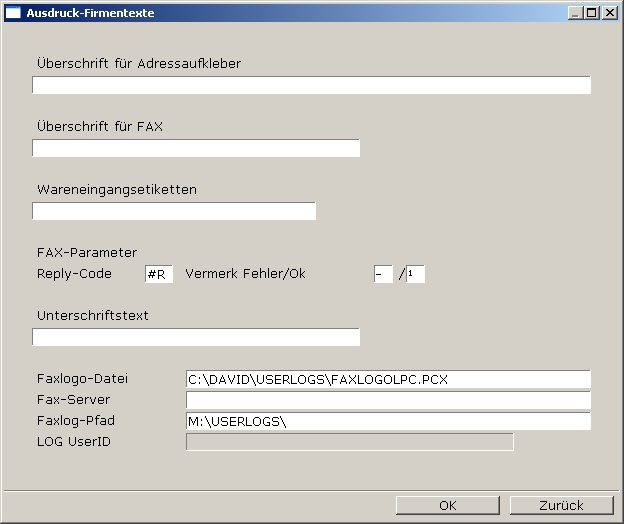Focus the Überschrift für Adressaufkleber field
This screenshot has width=624, height=524.
(x=311, y=85)
